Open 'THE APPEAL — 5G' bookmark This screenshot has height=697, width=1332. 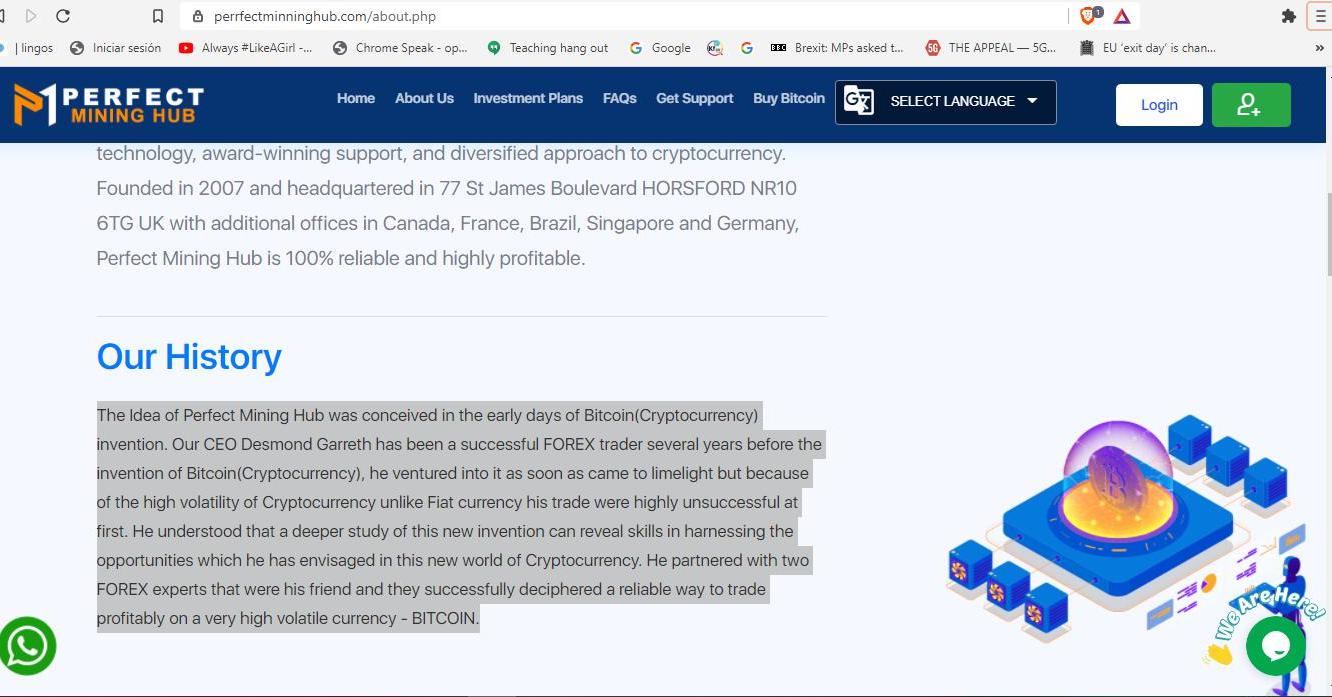coord(990,47)
